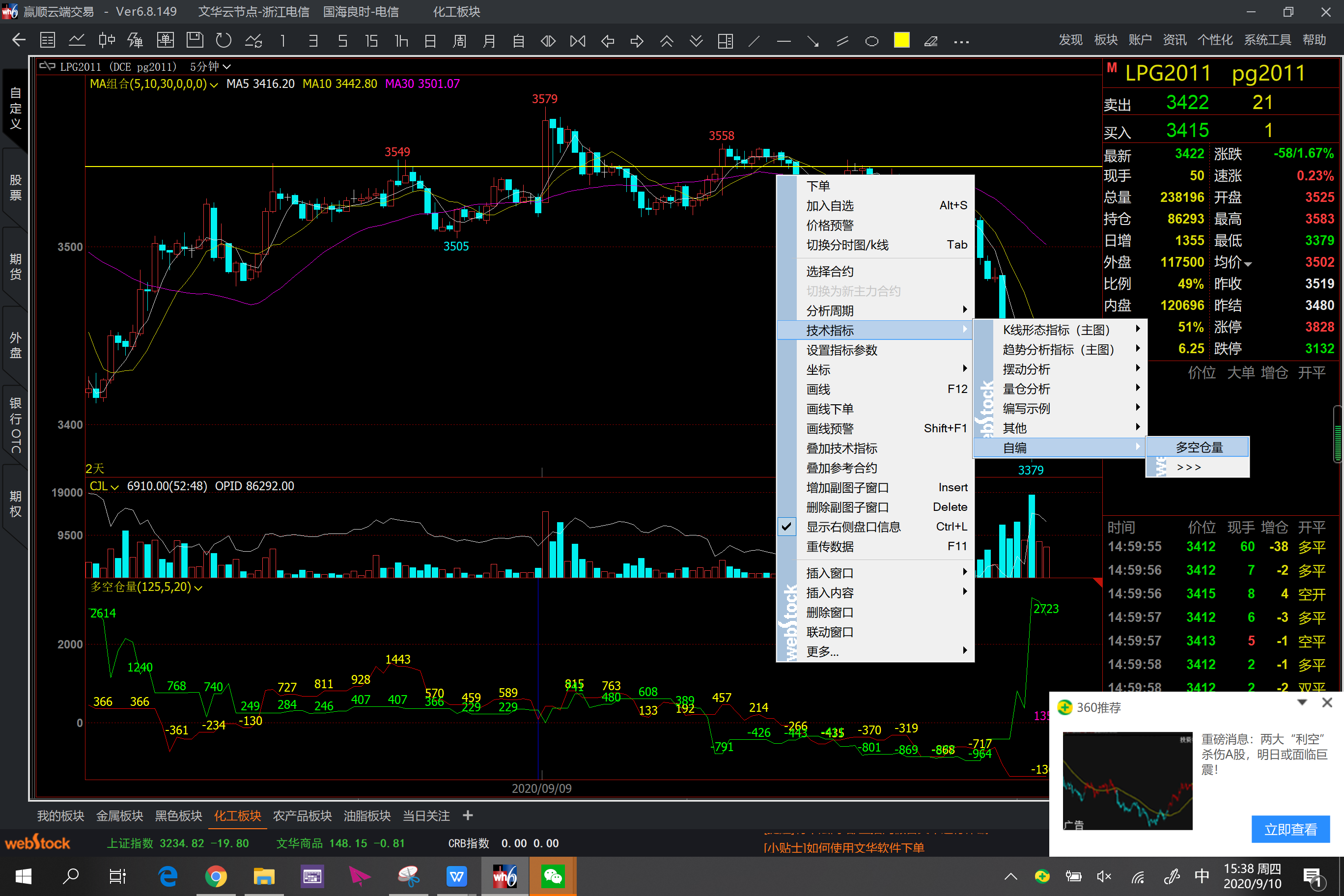
Task: Select the daily 日 period button
Action: pos(430,41)
